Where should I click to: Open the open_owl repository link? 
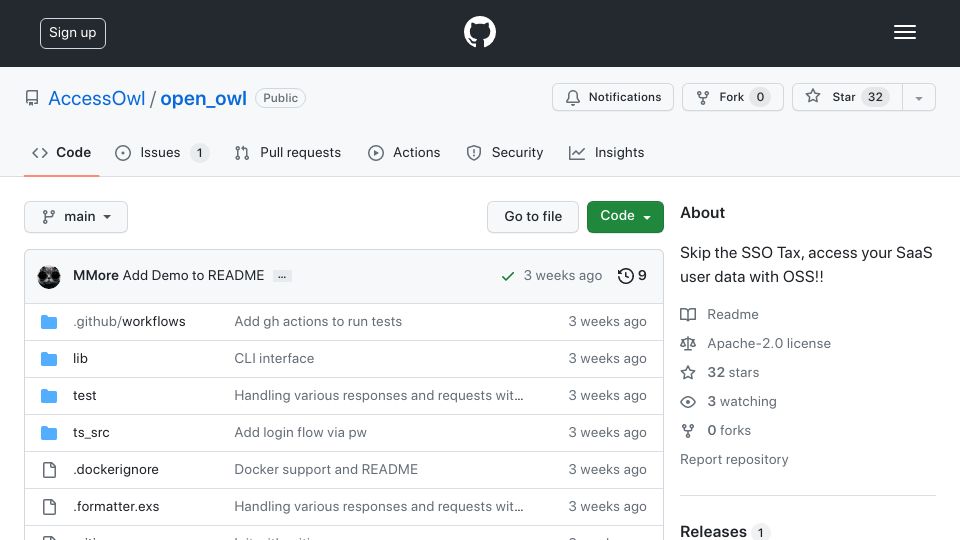coord(203,98)
